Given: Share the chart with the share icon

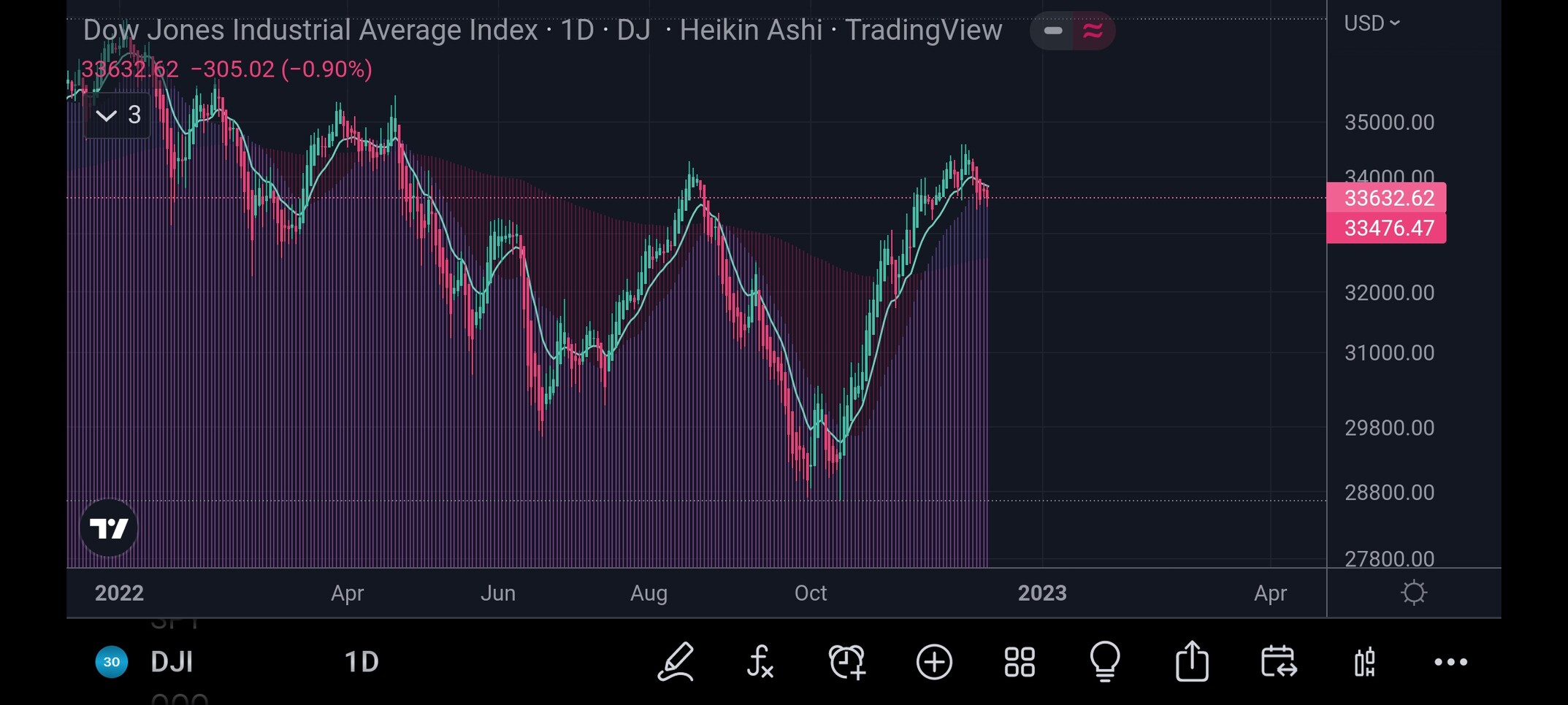Looking at the screenshot, I should pos(1192,661).
